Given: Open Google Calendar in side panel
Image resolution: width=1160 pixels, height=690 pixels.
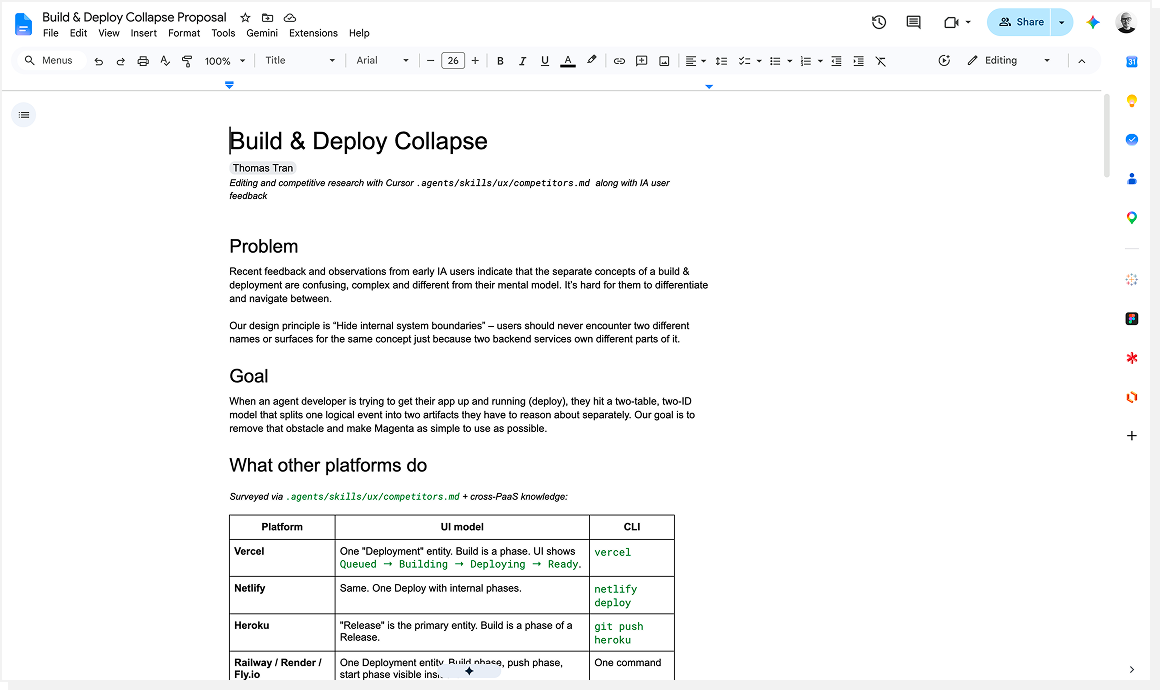Looking at the screenshot, I should pyautogui.click(x=1131, y=61).
